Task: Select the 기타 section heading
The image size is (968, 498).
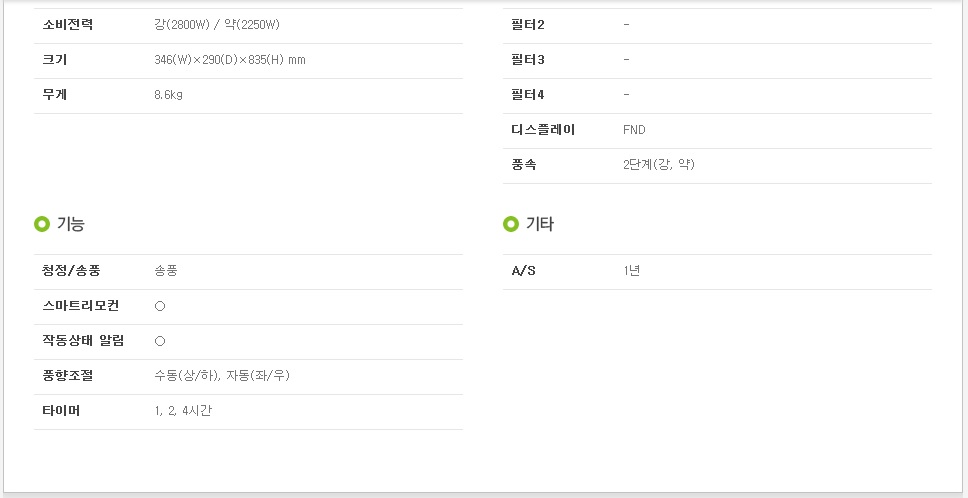Action: pyautogui.click(x=540, y=224)
